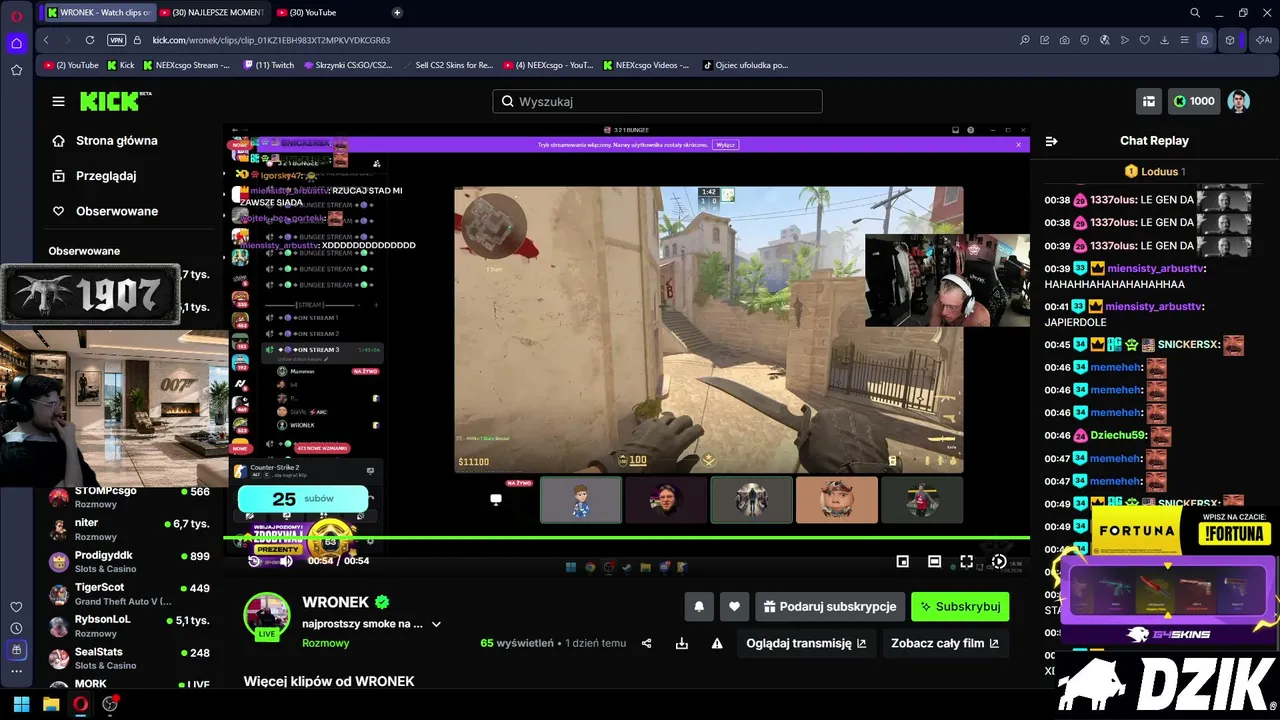The height and width of the screenshot is (720, 1280).
Task: Go to Strona główna
Action: click(117, 141)
